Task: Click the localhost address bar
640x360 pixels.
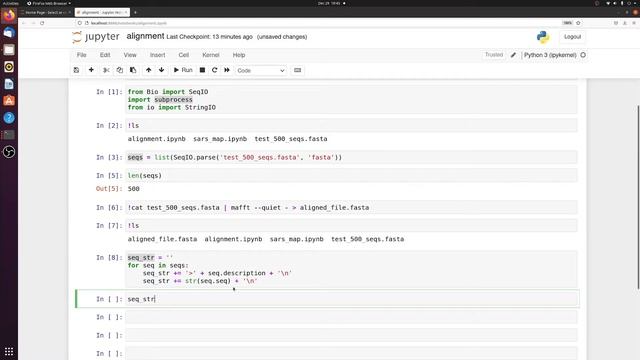Action: [318, 23]
